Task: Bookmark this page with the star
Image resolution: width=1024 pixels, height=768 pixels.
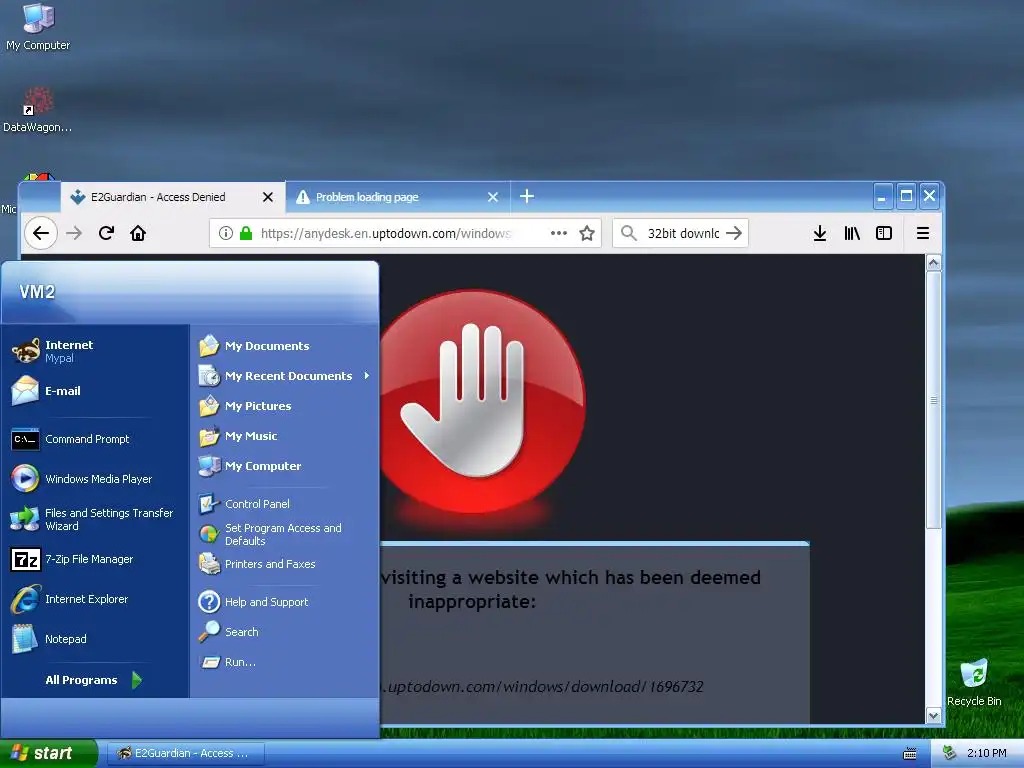Action: [587, 233]
